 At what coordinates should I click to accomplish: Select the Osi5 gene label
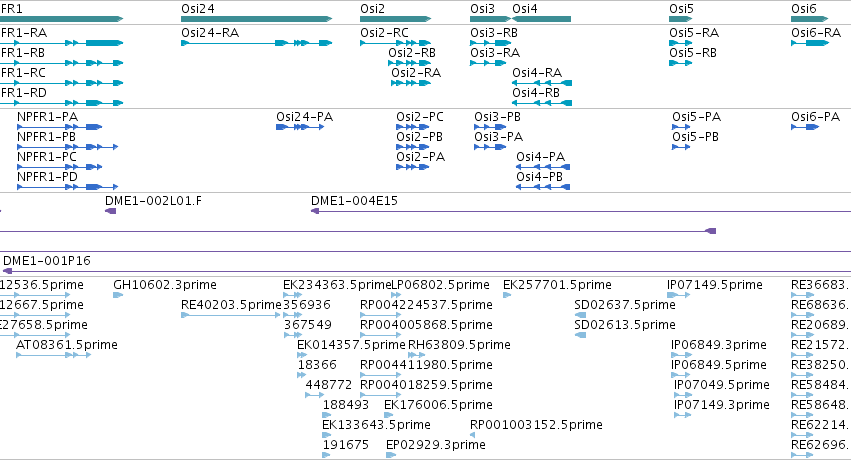pyautogui.click(x=681, y=9)
